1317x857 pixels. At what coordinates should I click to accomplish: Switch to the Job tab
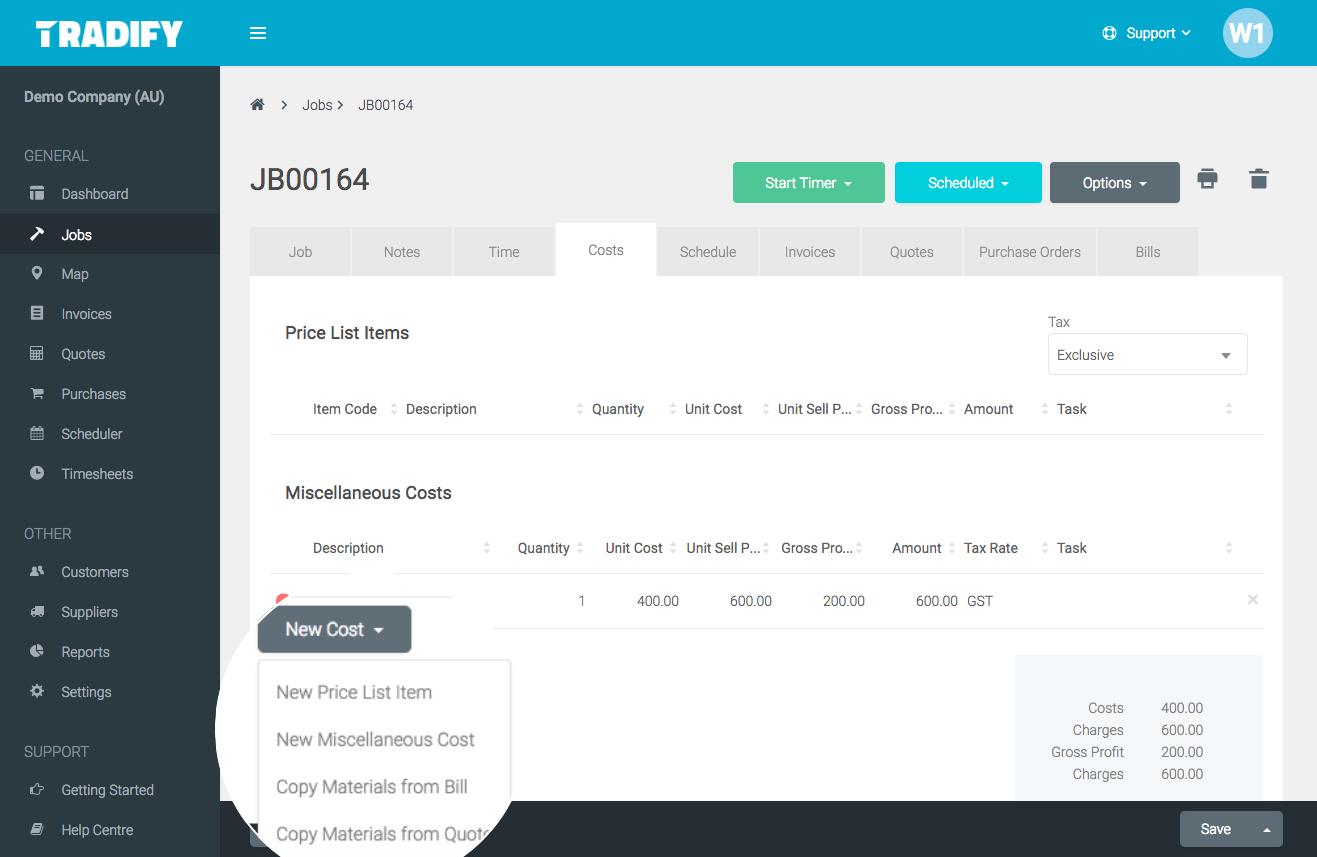tap(300, 252)
